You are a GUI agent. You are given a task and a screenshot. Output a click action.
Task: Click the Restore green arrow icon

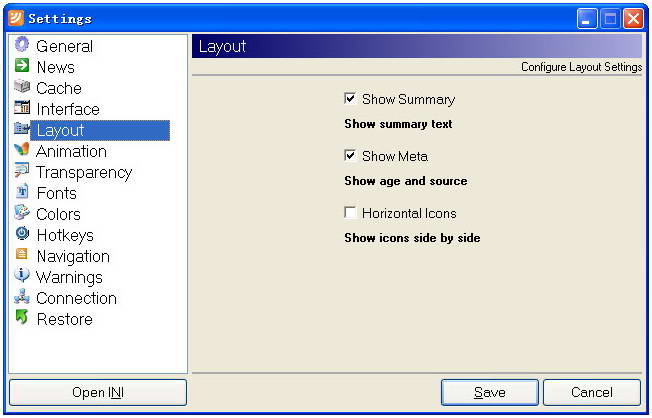tap(22, 317)
